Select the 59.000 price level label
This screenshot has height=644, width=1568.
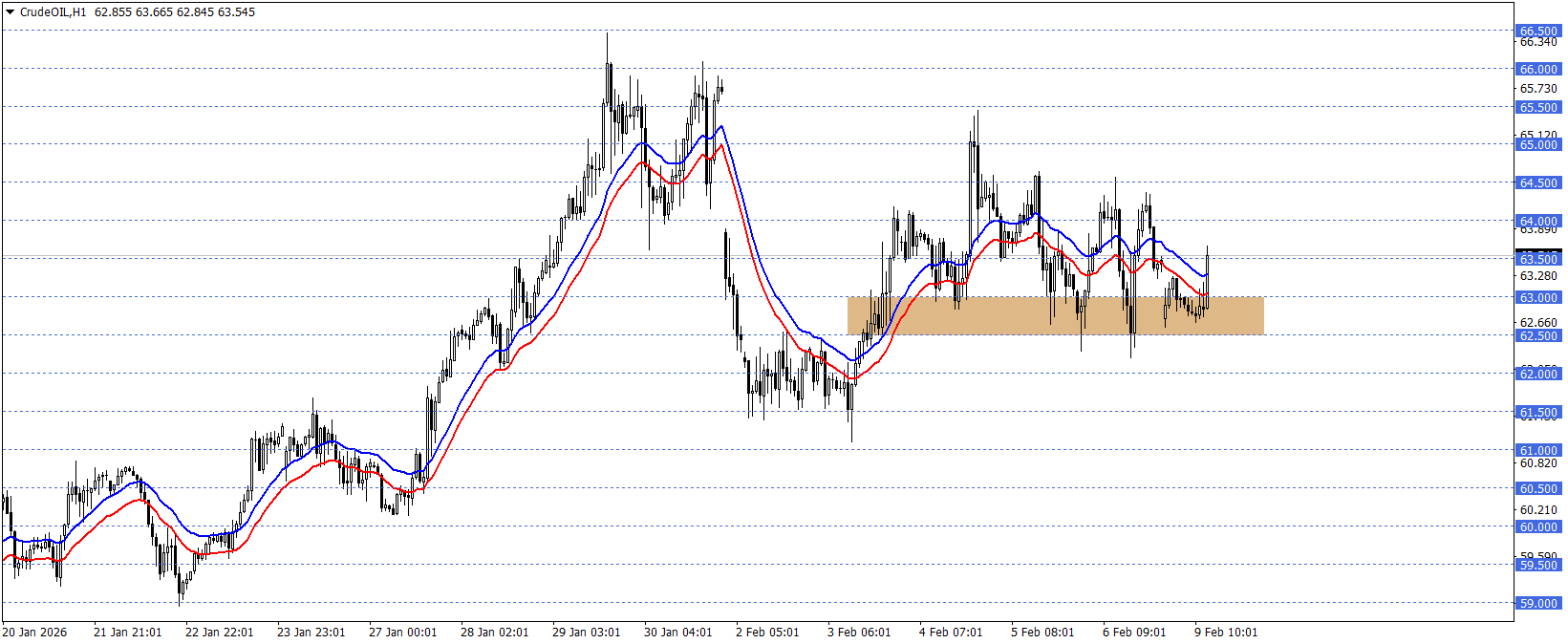[1538, 604]
